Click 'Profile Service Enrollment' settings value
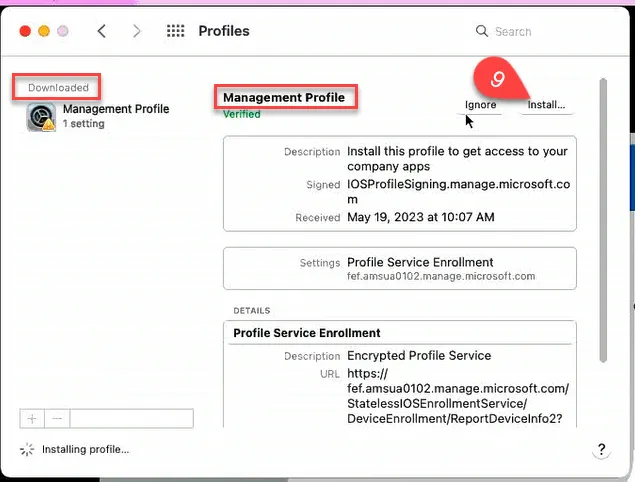This screenshot has width=635, height=482. point(420,262)
